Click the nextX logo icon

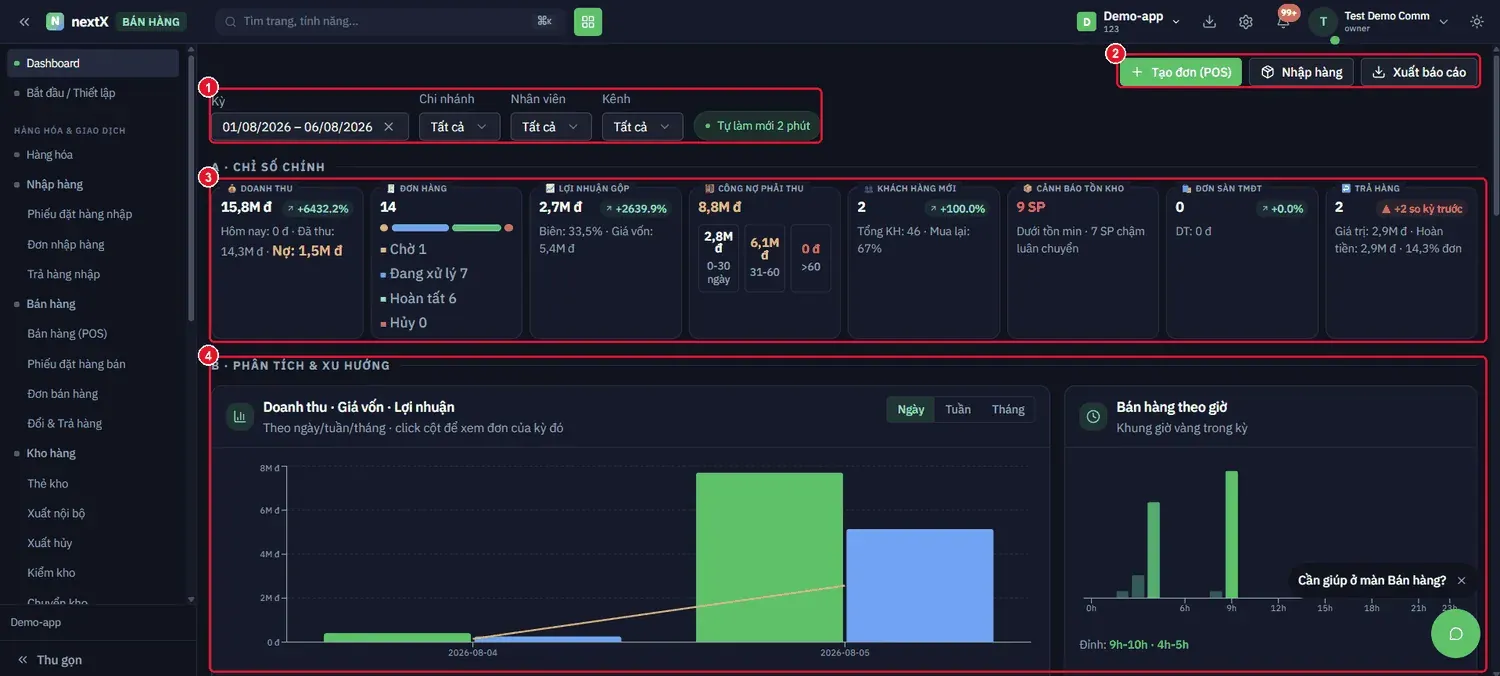(55, 21)
